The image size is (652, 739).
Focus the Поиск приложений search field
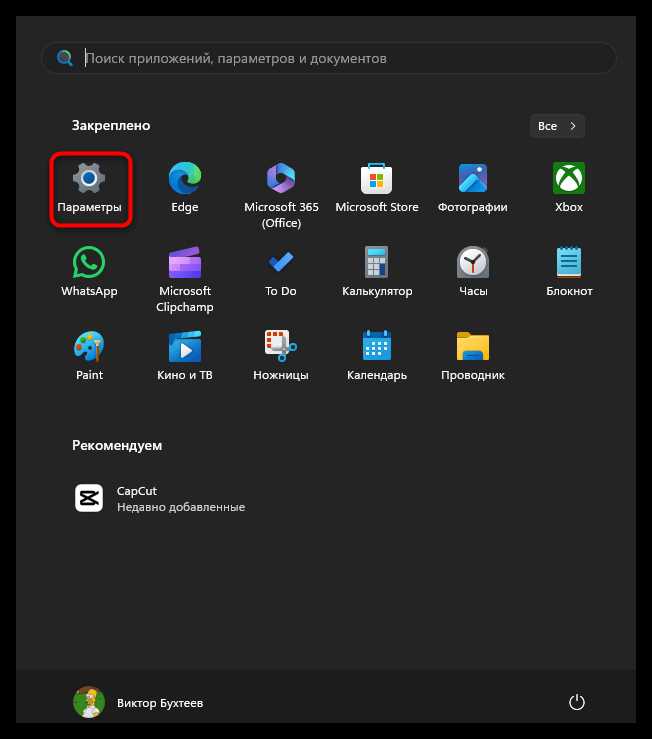coord(329,58)
